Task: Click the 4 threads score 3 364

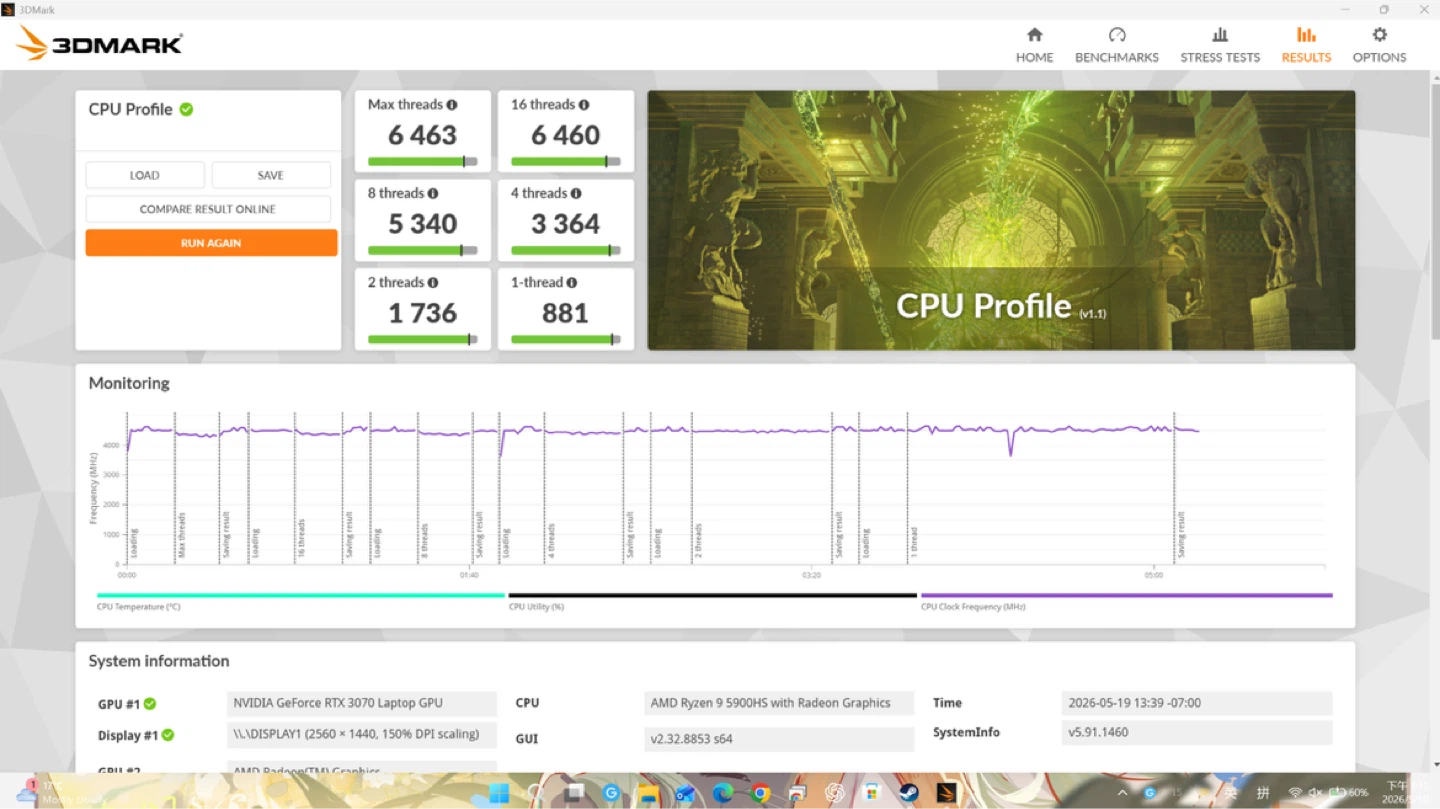Action: [566, 224]
